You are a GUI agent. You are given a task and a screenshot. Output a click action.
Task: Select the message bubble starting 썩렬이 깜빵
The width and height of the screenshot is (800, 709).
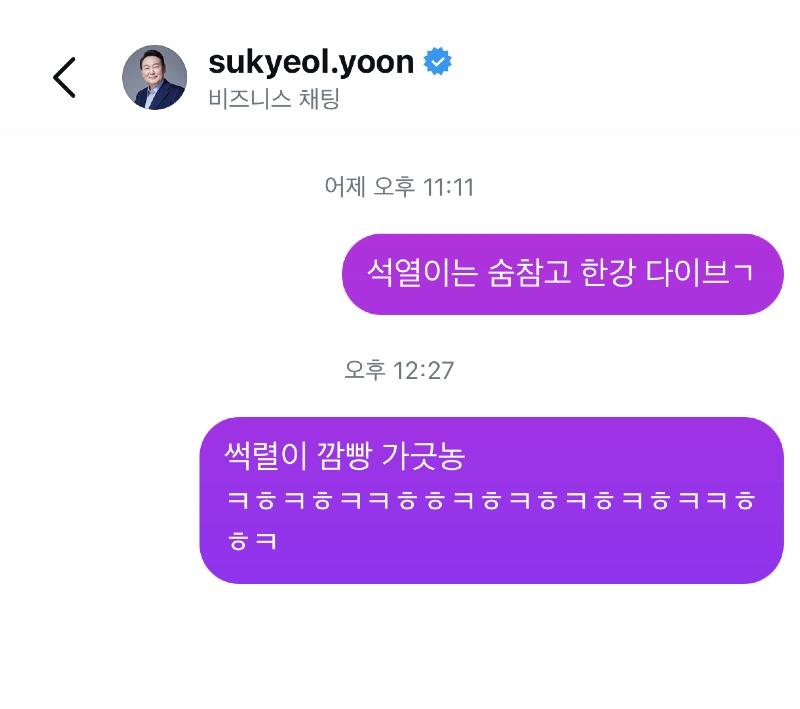(x=491, y=500)
